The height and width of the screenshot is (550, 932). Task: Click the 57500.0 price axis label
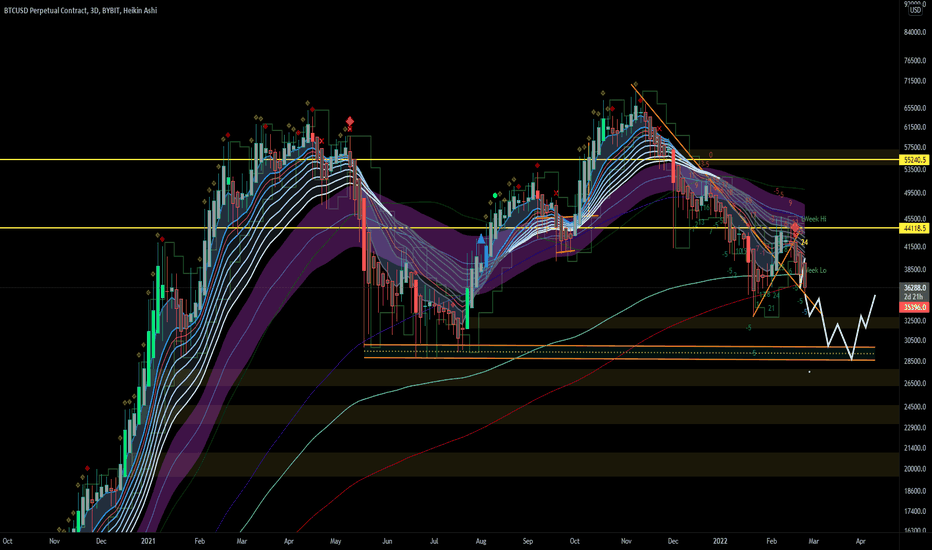click(915, 147)
